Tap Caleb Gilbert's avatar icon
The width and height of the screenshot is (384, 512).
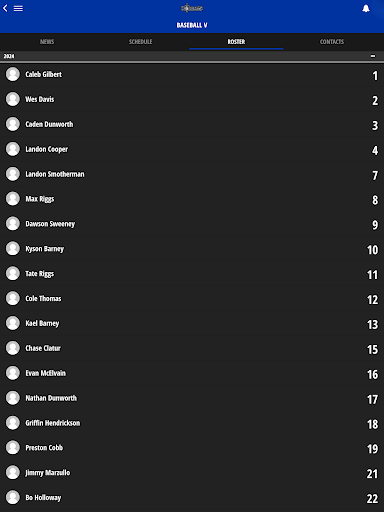(x=13, y=74)
